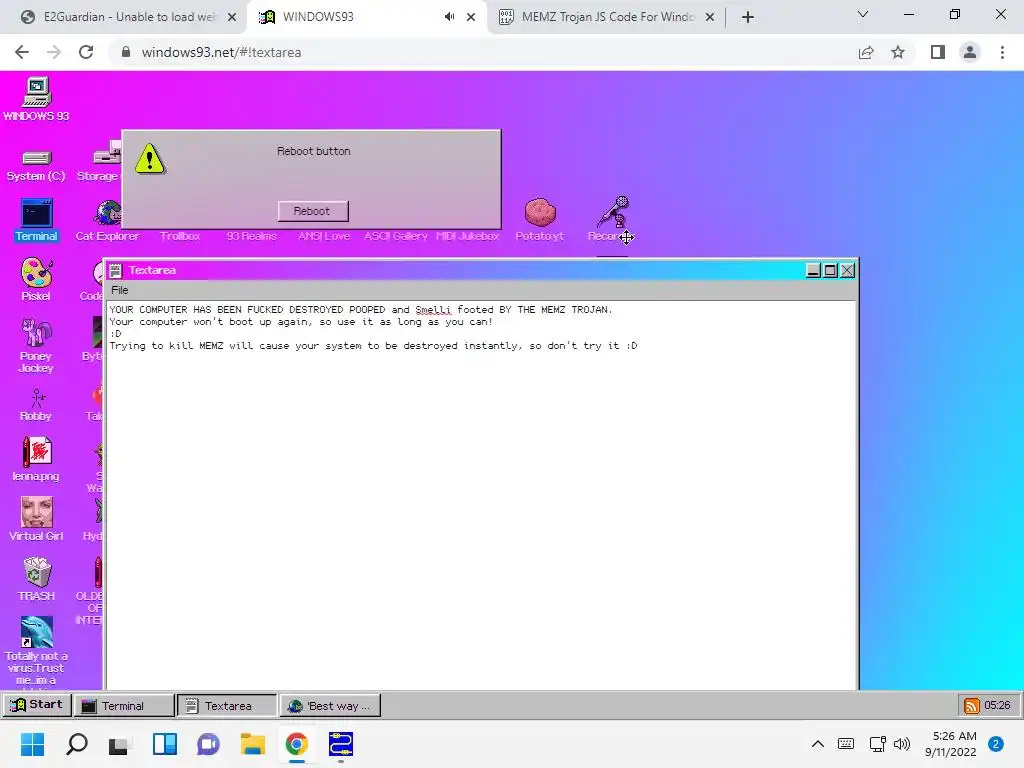Open the MIDI Jukebox desktop label

click(x=468, y=236)
